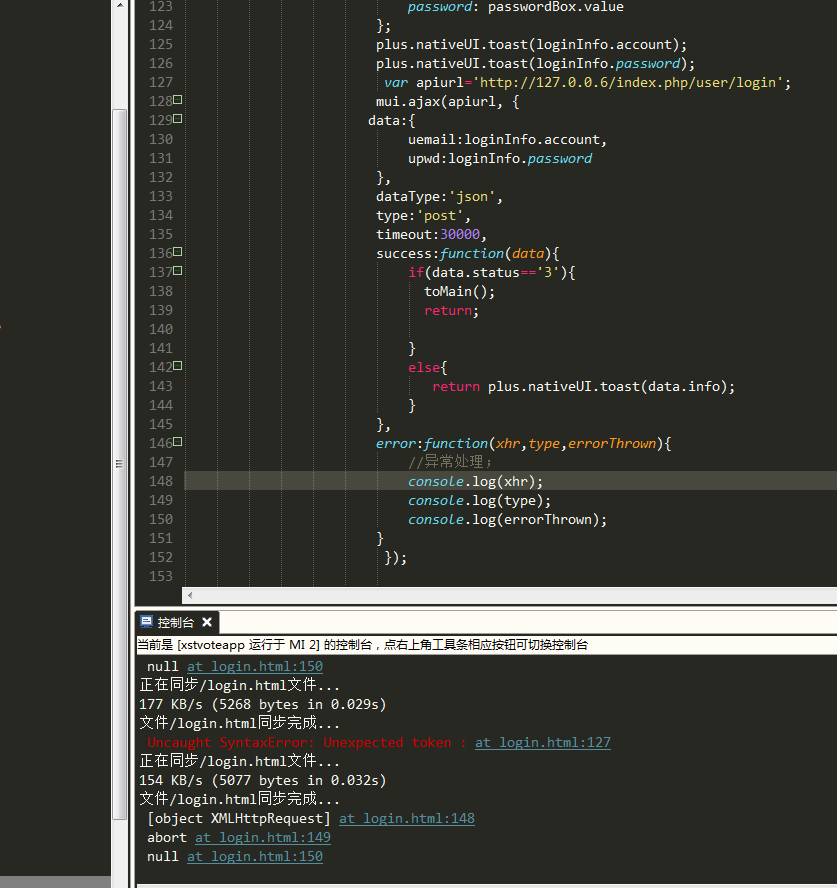
Task: Collapse the else block at line 142
Action: 178,366
